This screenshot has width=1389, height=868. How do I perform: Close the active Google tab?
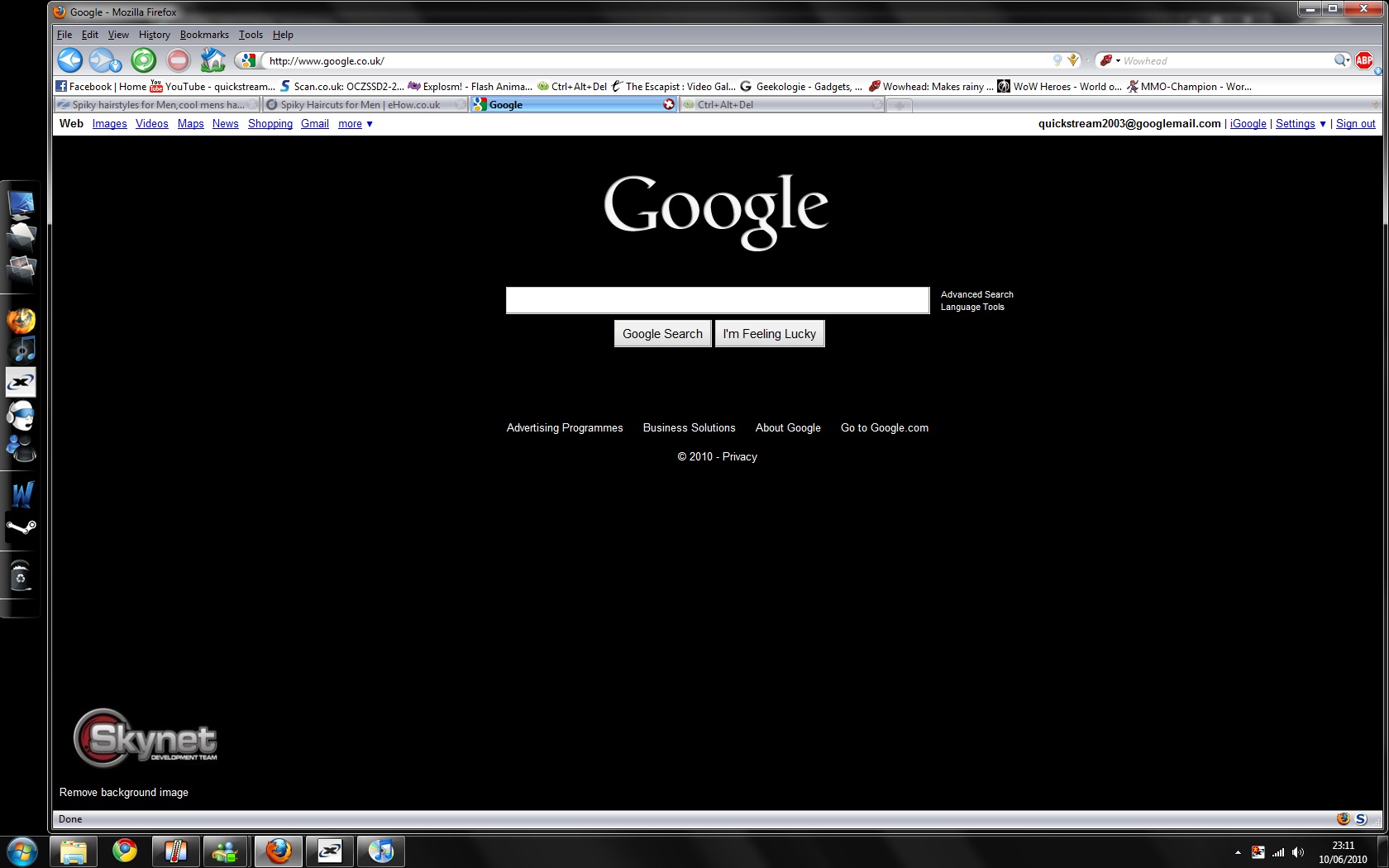tap(668, 104)
